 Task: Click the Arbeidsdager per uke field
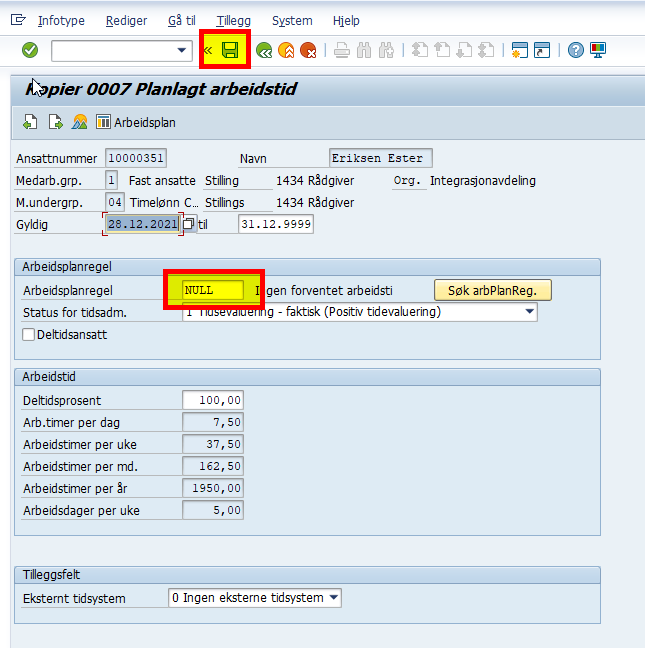213,510
